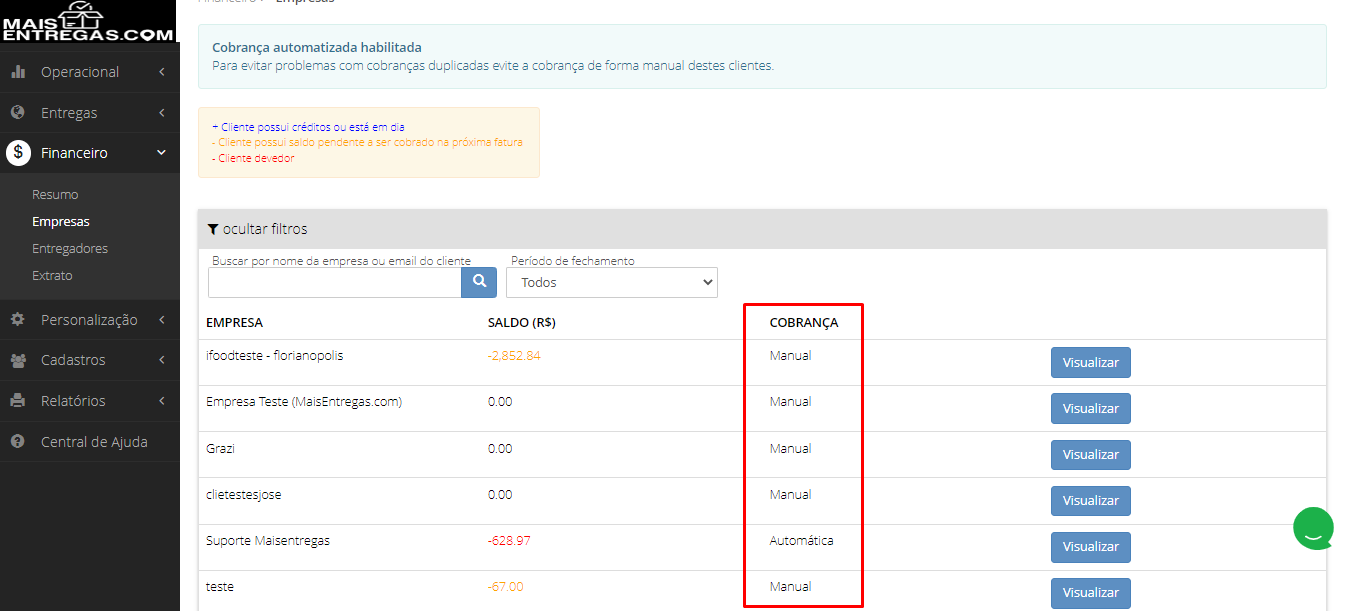Click the SALDO (R$) column header

522,323
